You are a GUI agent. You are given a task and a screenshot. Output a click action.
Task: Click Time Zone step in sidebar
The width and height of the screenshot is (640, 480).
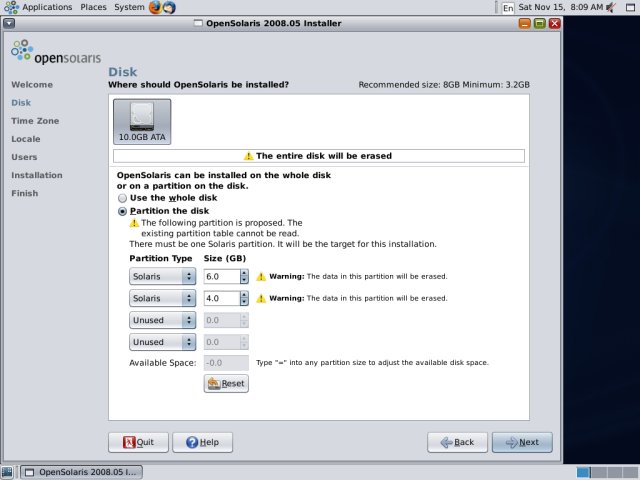(x=35, y=121)
